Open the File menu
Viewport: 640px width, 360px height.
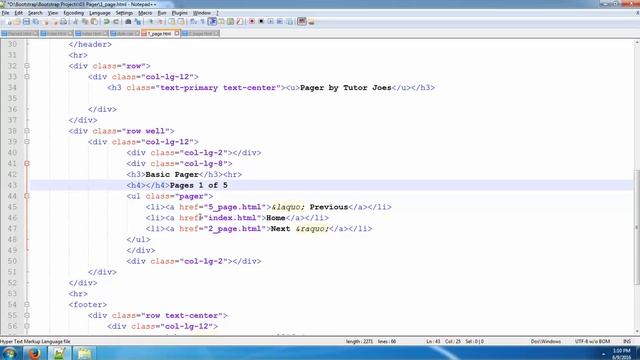coord(5,13)
